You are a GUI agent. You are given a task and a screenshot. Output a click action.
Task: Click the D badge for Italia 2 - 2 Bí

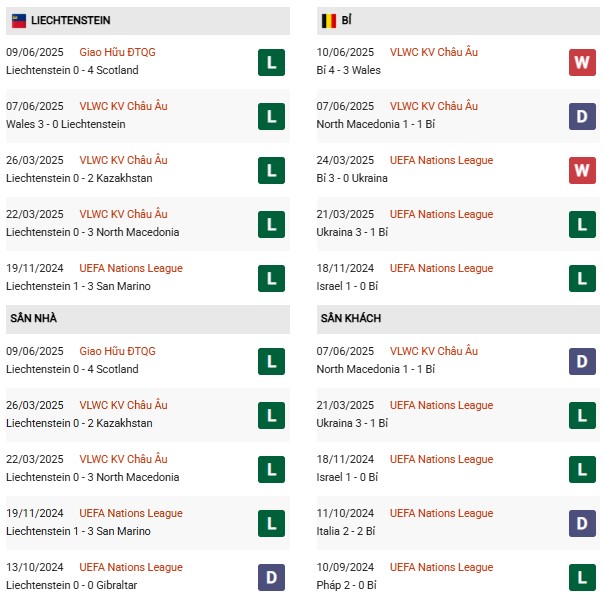[582, 523]
